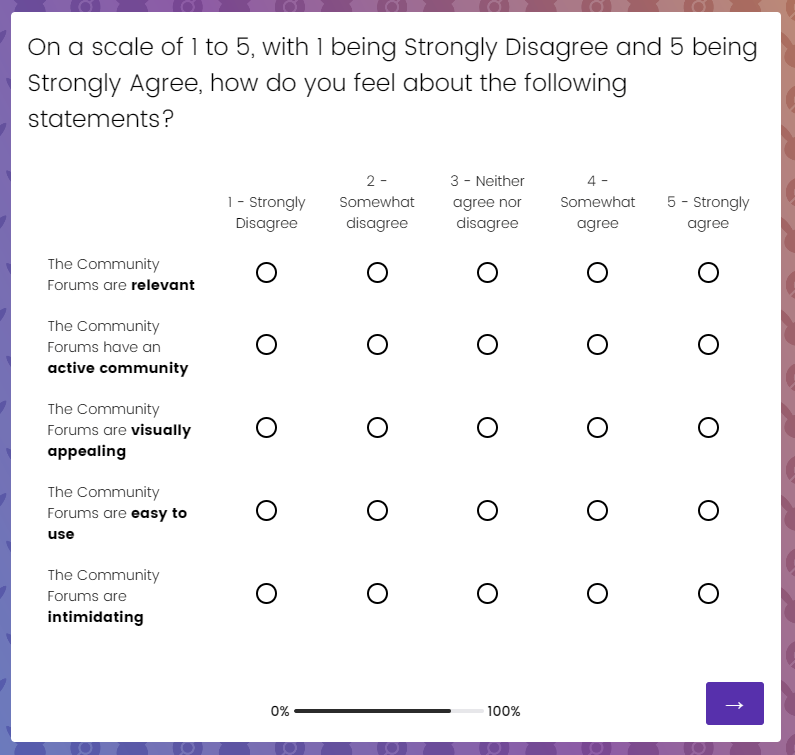The width and height of the screenshot is (795, 755).
Task: Select Somewhat disagree for active community
Action: pos(377,345)
